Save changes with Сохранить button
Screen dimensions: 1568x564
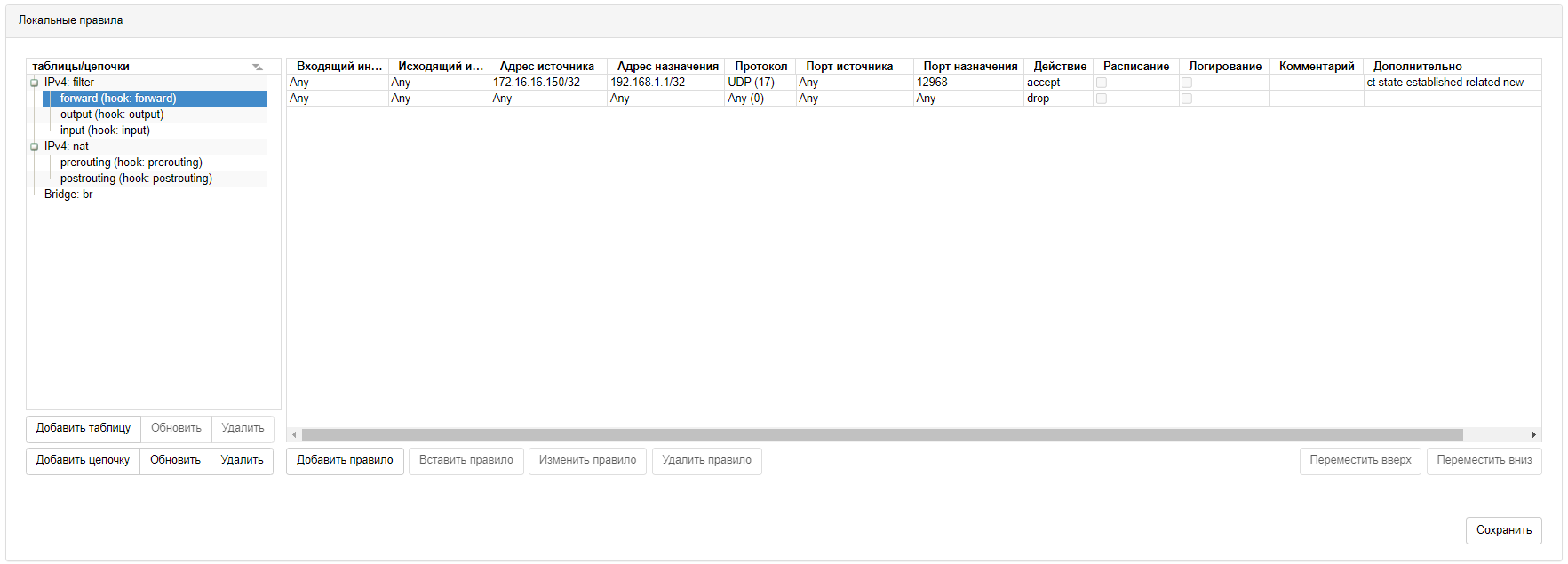point(1503,530)
